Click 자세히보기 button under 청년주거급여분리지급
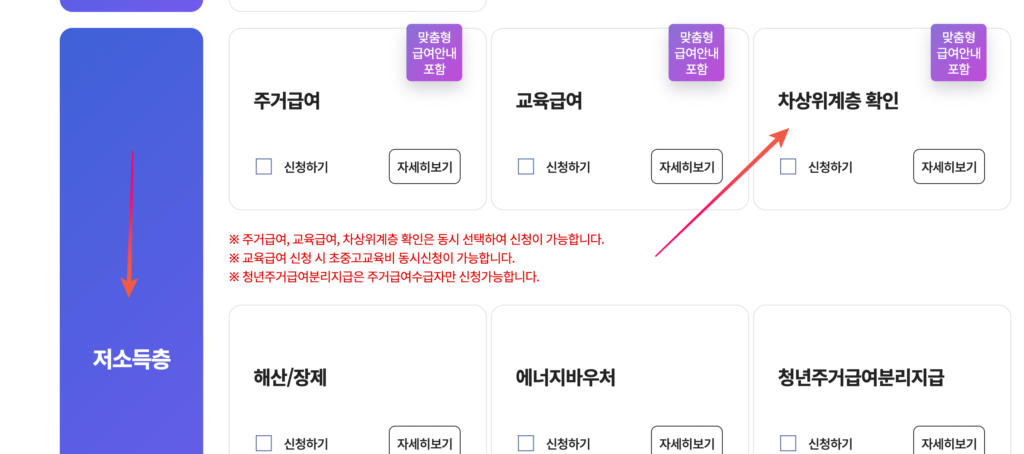This screenshot has width=1024, height=454. click(948, 442)
